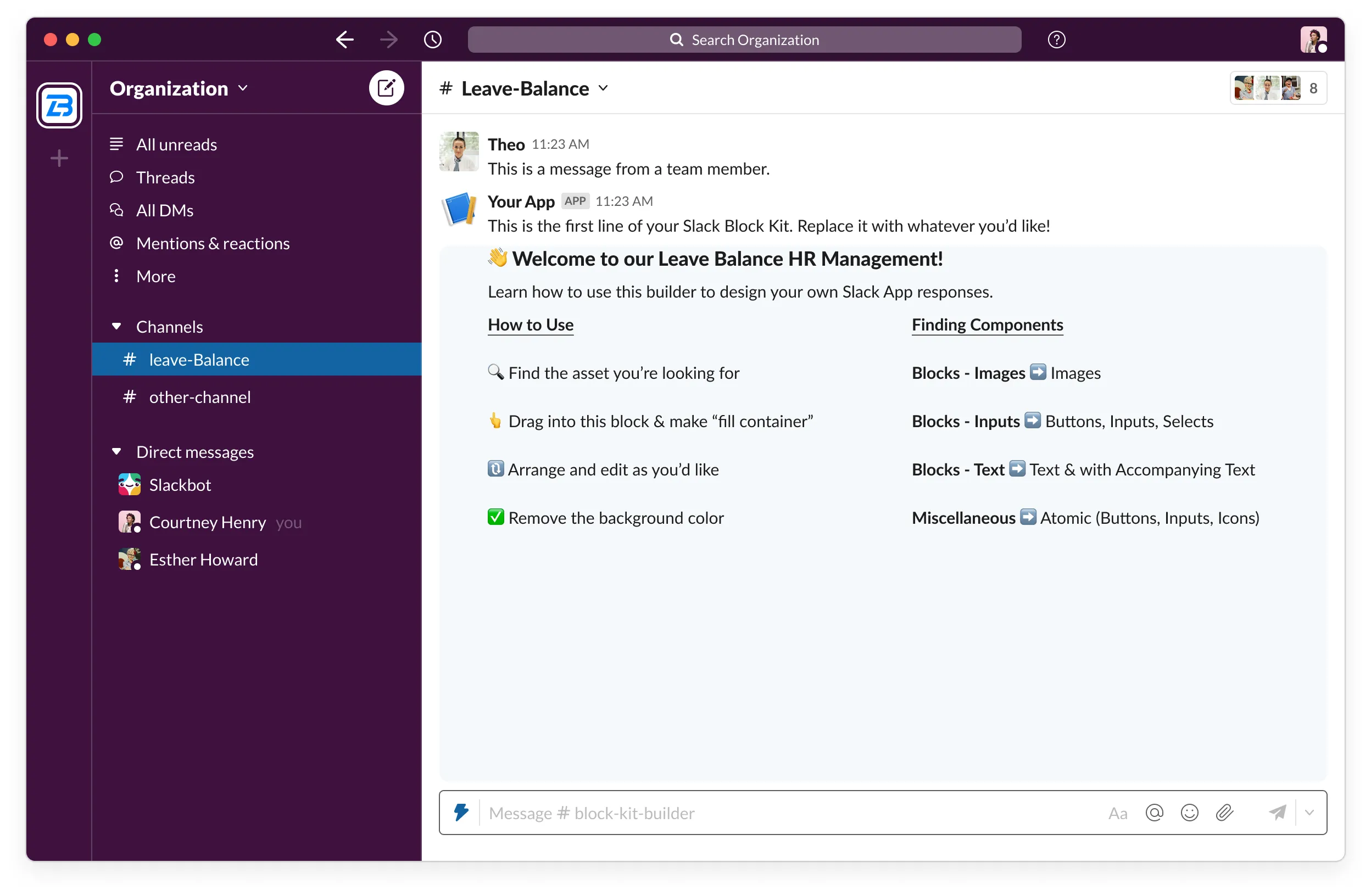The height and width of the screenshot is (896, 1371).
Task: Click the message input text field
Action: point(786,811)
